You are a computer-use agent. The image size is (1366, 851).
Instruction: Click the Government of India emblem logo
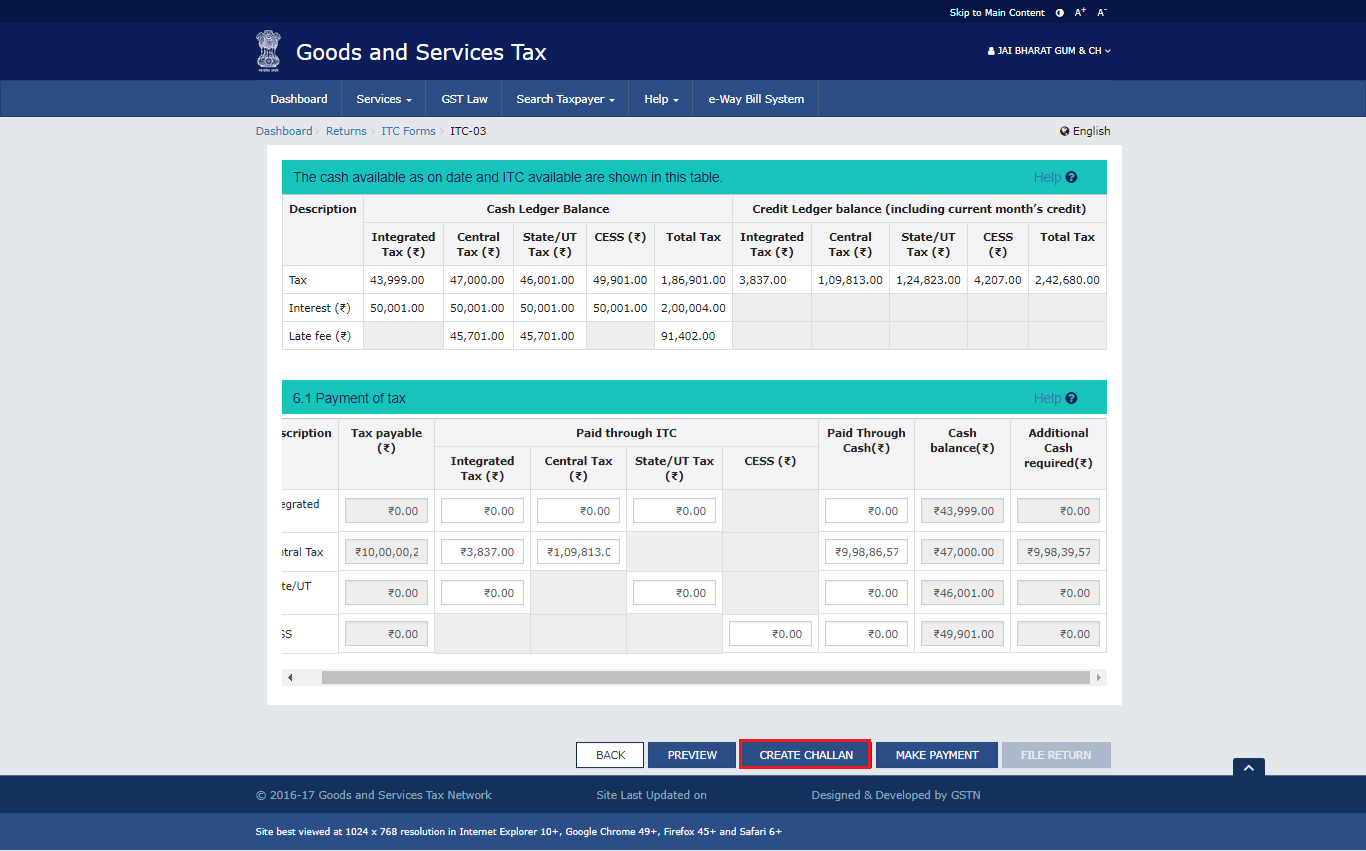pos(268,50)
